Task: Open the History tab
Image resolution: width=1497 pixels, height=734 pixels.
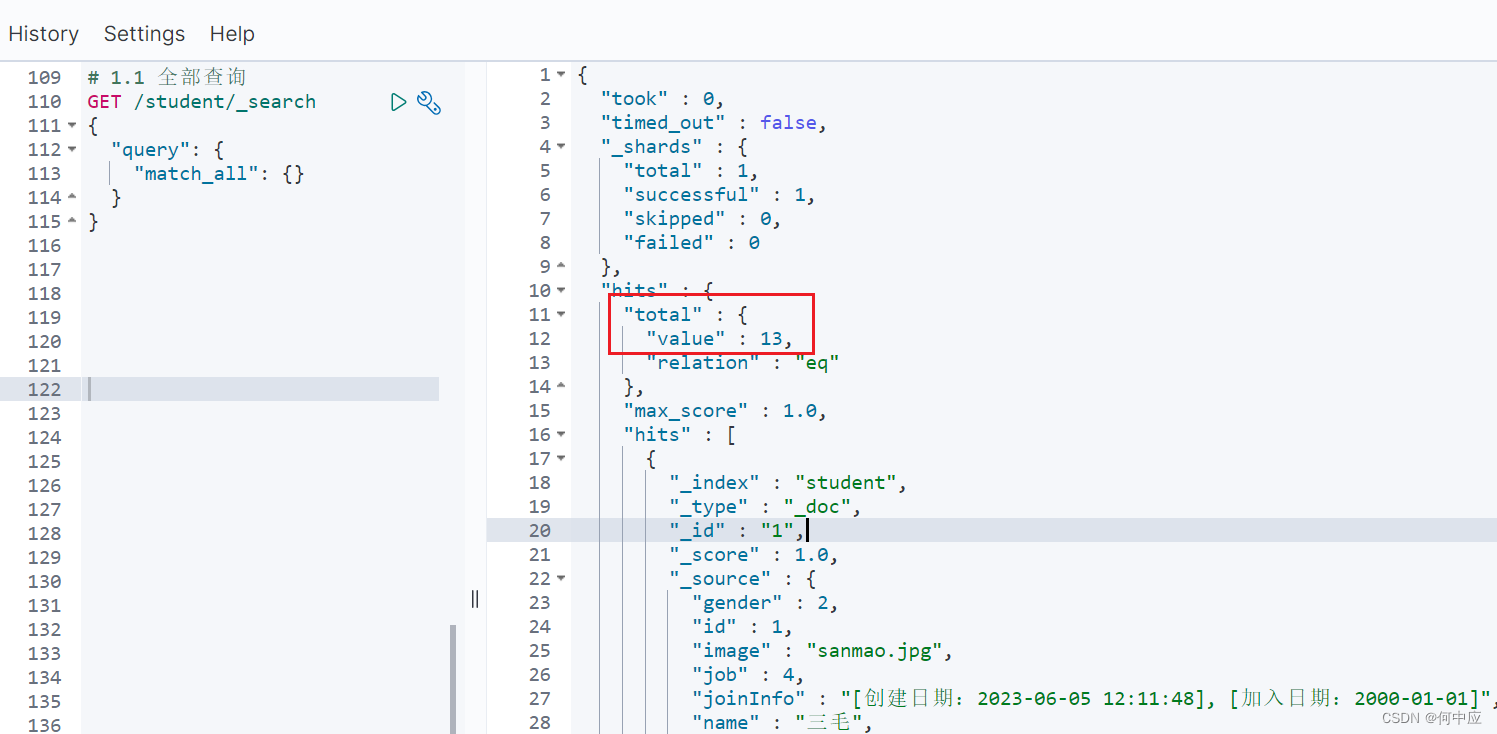Action: coord(43,34)
